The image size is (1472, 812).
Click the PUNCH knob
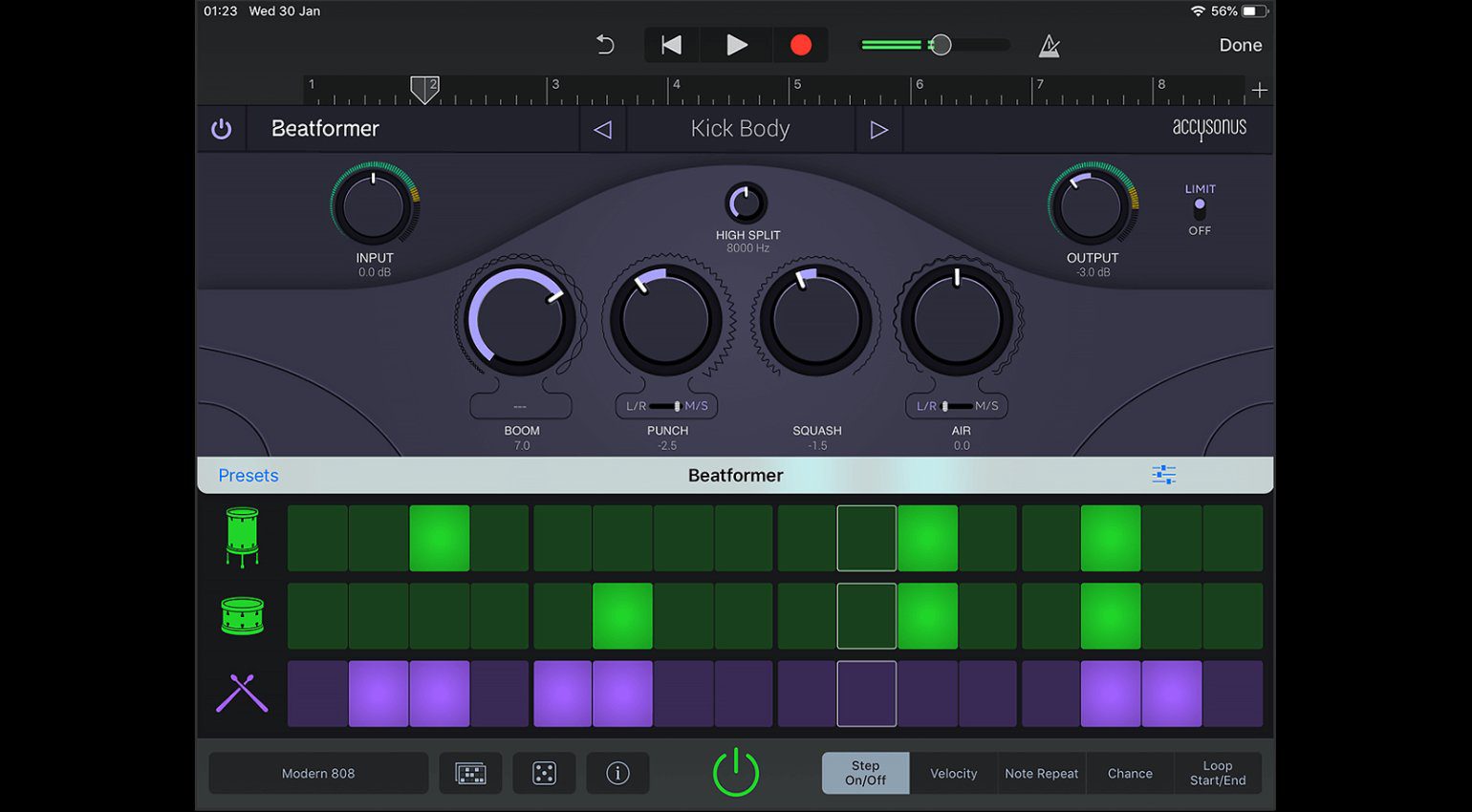pyautogui.click(x=666, y=321)
